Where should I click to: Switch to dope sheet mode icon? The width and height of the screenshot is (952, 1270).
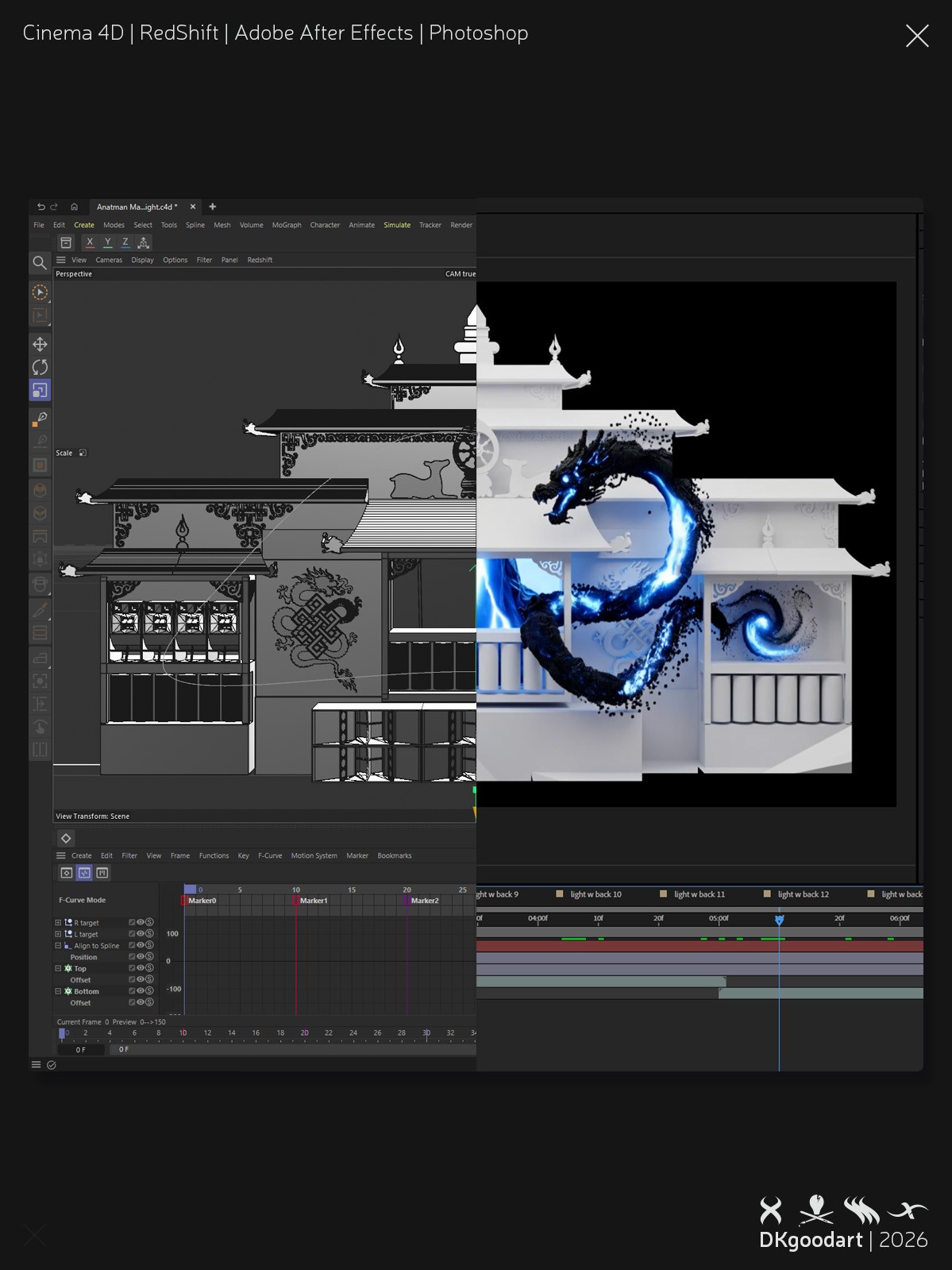click(67, 873)
